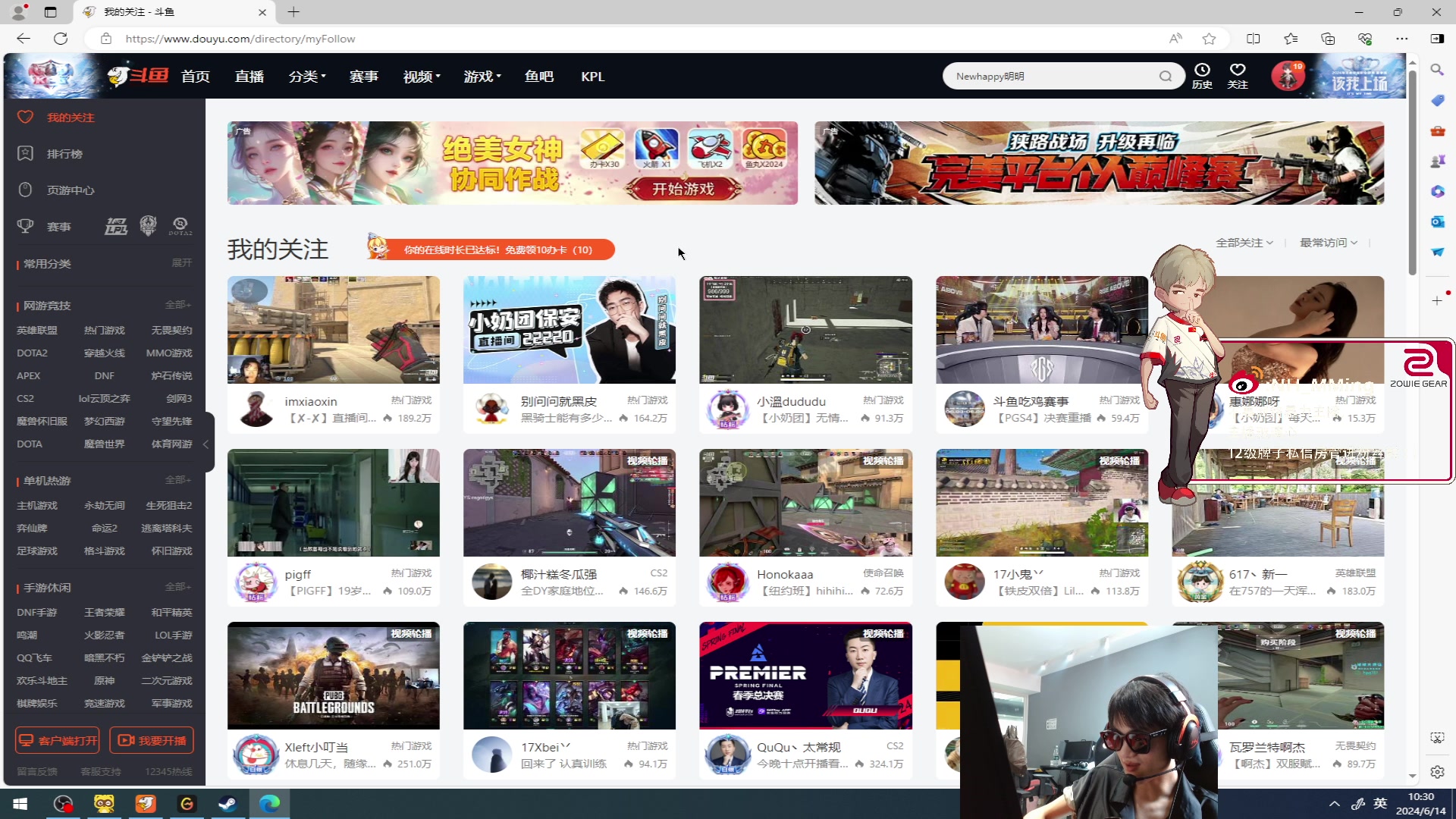This screenshot has height=819, width=1456.
Task: Open 排行榜 via its bookmark icon
Action: [26, 153]
